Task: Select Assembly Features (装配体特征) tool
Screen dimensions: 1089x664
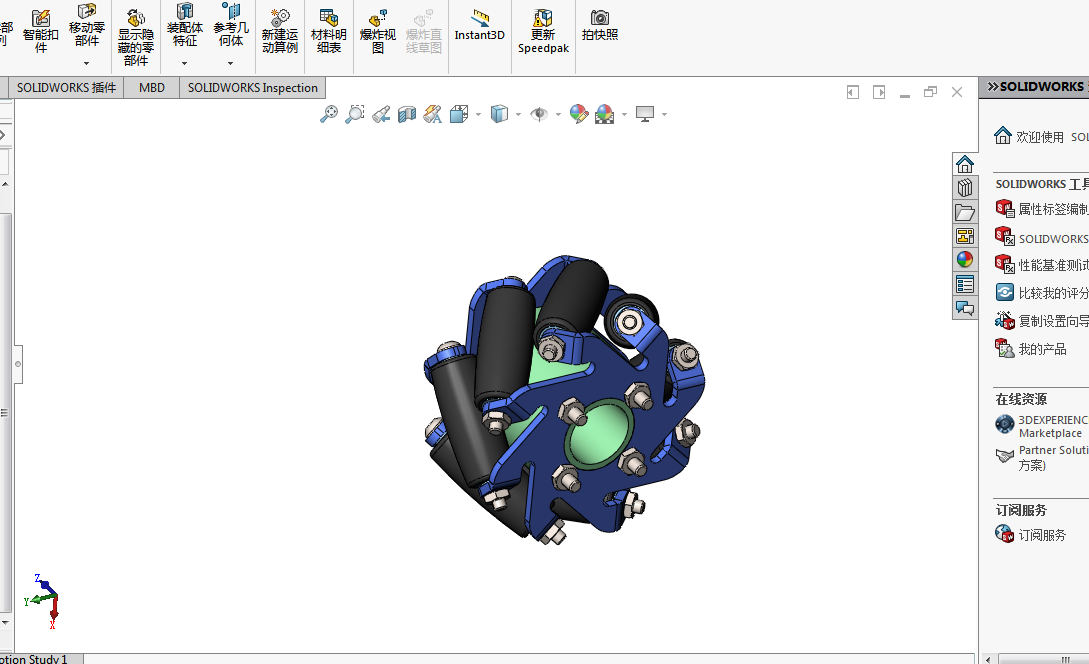Action: point(185,25)
